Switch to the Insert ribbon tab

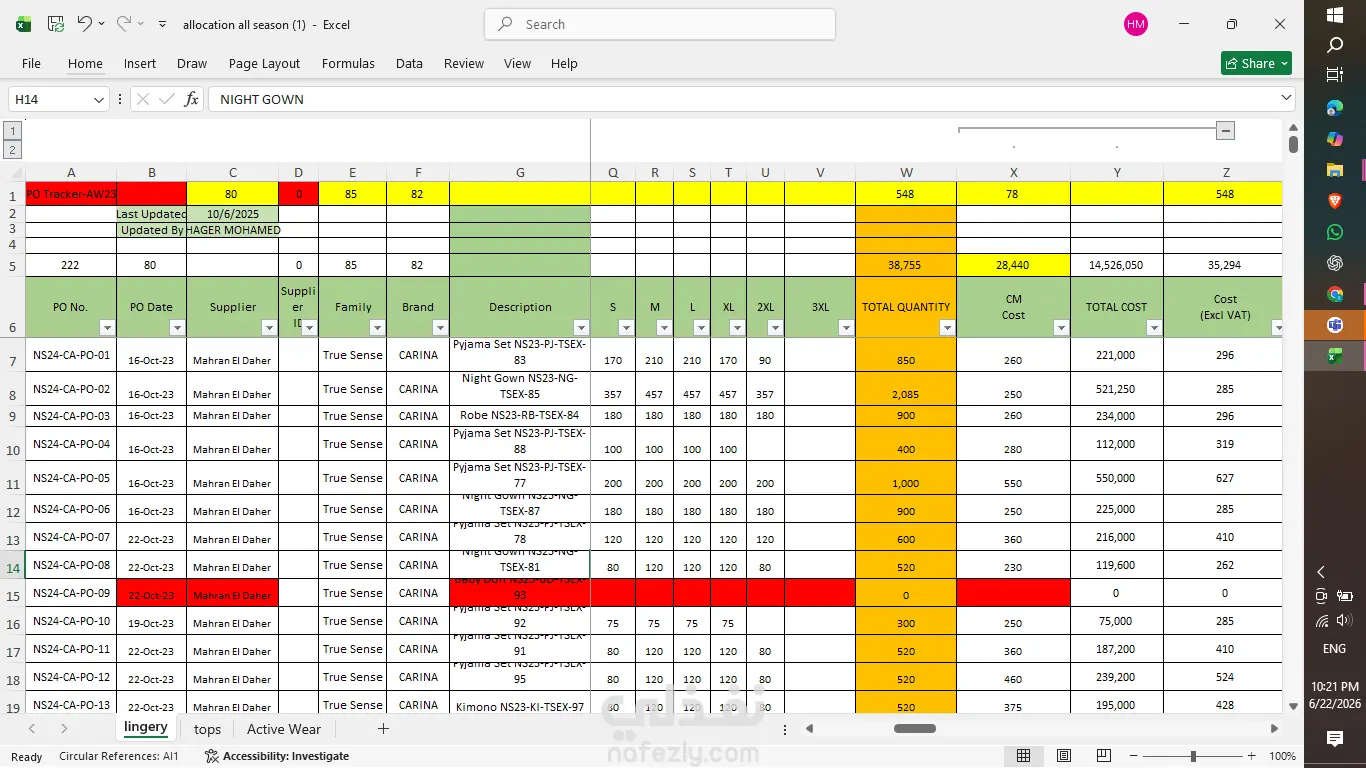point(140,63)
